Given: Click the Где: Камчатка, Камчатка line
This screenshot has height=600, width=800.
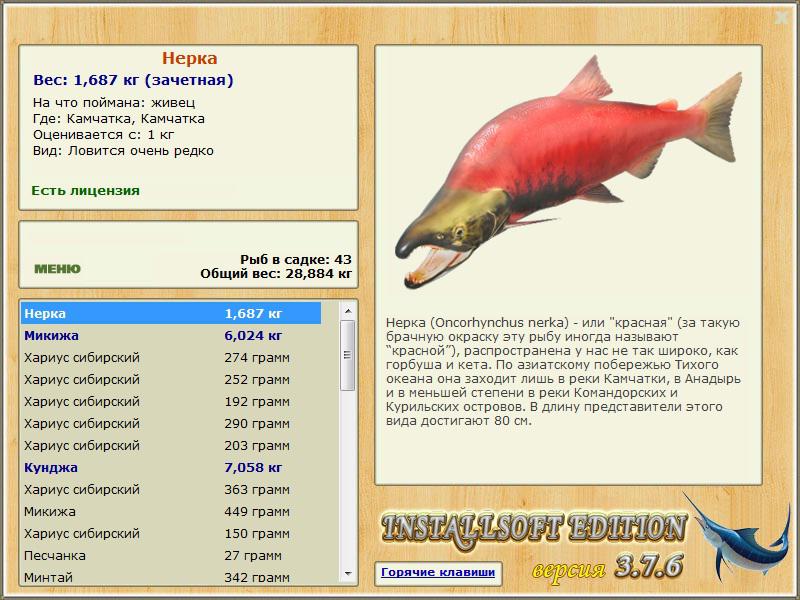Looking at the screenshot, I should pyautogui.click(x=119, y=119).
